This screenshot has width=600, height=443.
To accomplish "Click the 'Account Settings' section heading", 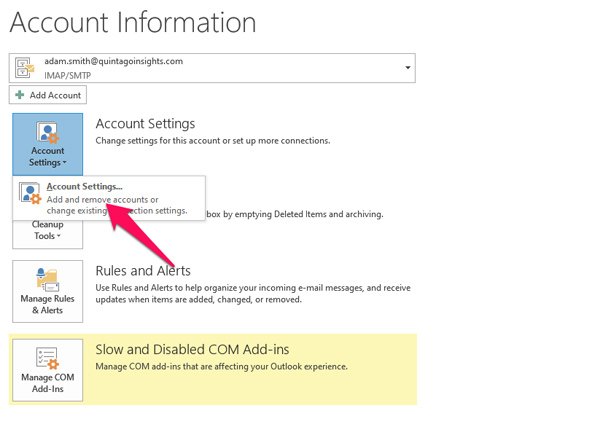I will (145, 124).
